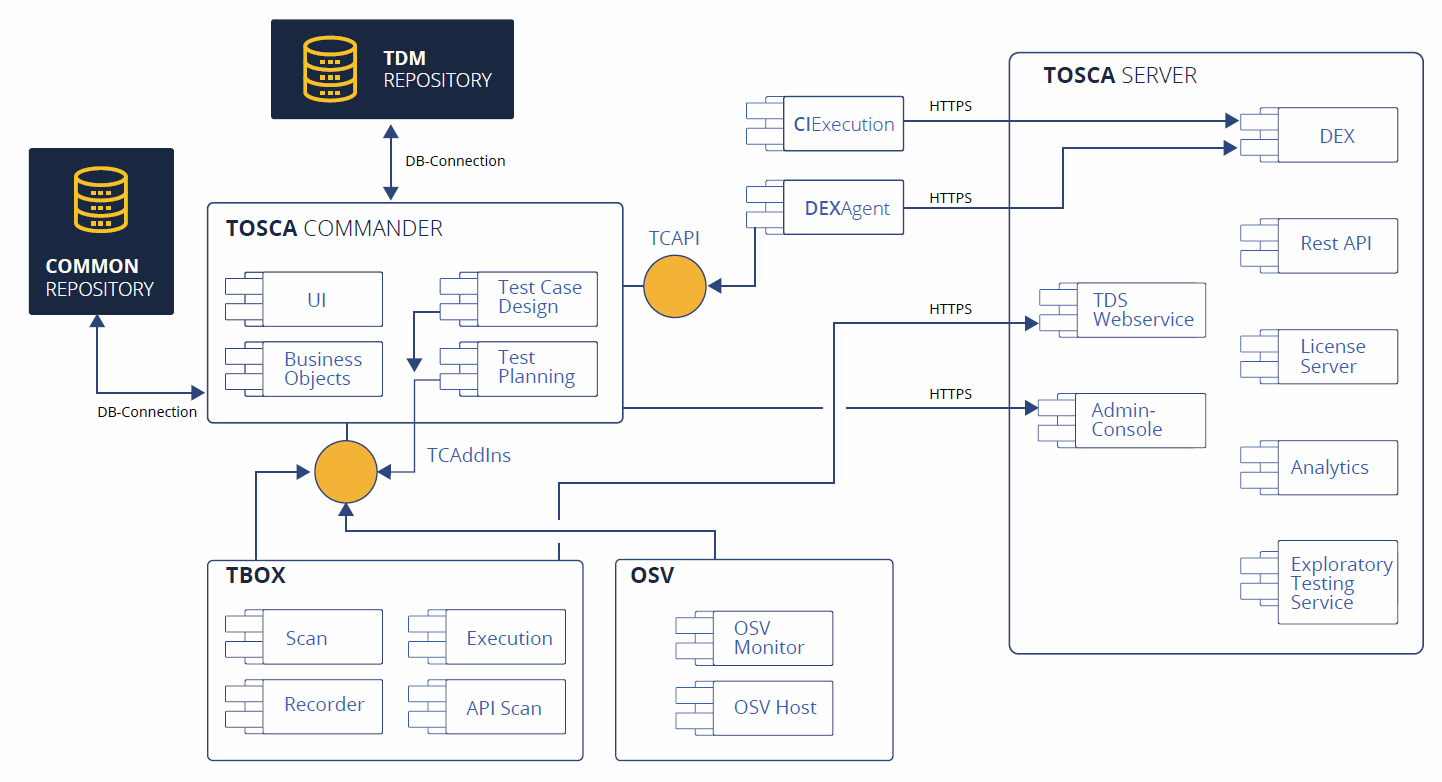Click the TDM Repository database icon
The image size is (1442, 782).
coord(329,68)
